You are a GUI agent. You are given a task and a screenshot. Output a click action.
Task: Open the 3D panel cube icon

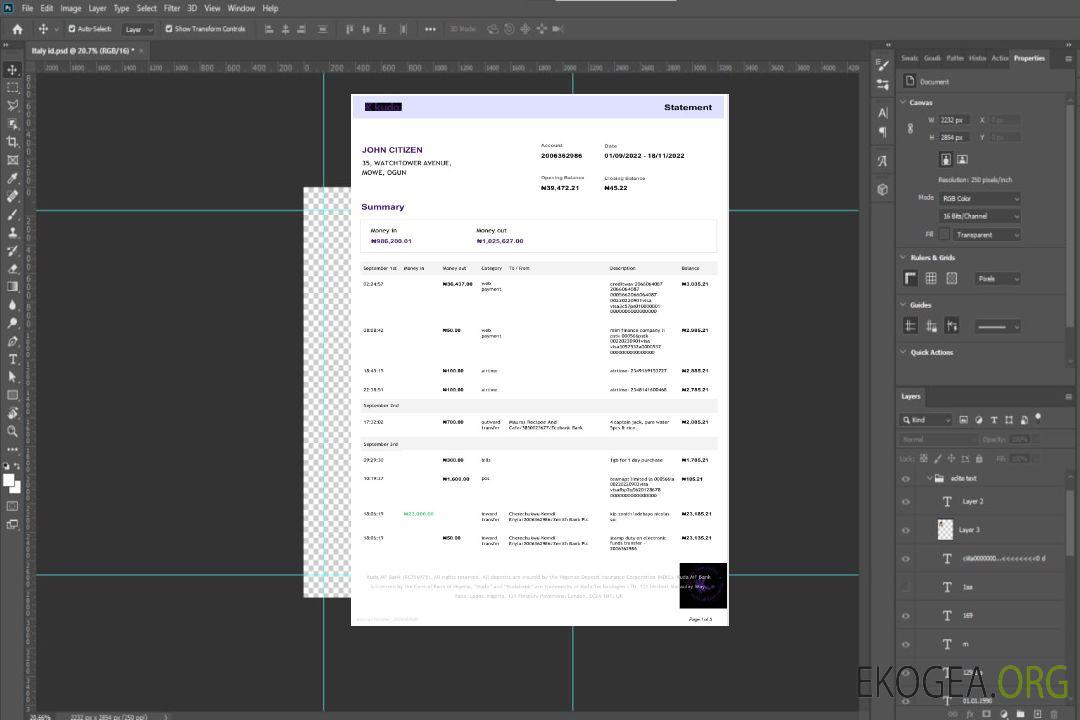point(883,189)
